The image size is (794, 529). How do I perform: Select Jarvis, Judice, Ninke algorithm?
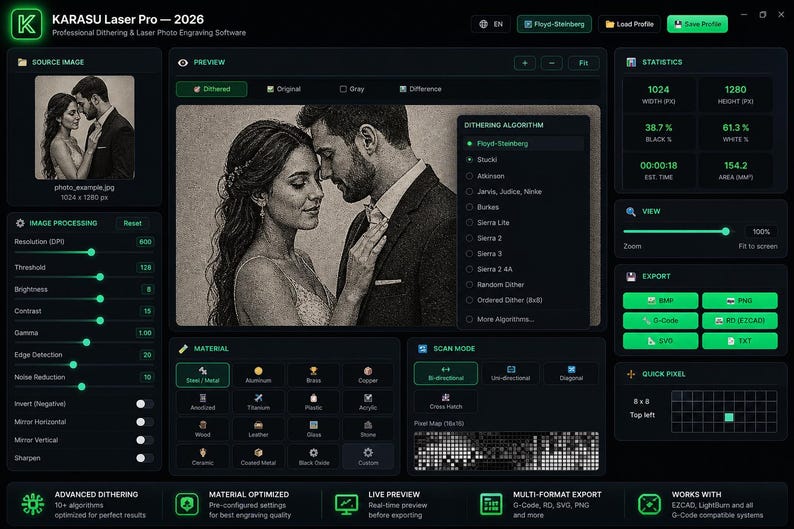pos(524,191)
